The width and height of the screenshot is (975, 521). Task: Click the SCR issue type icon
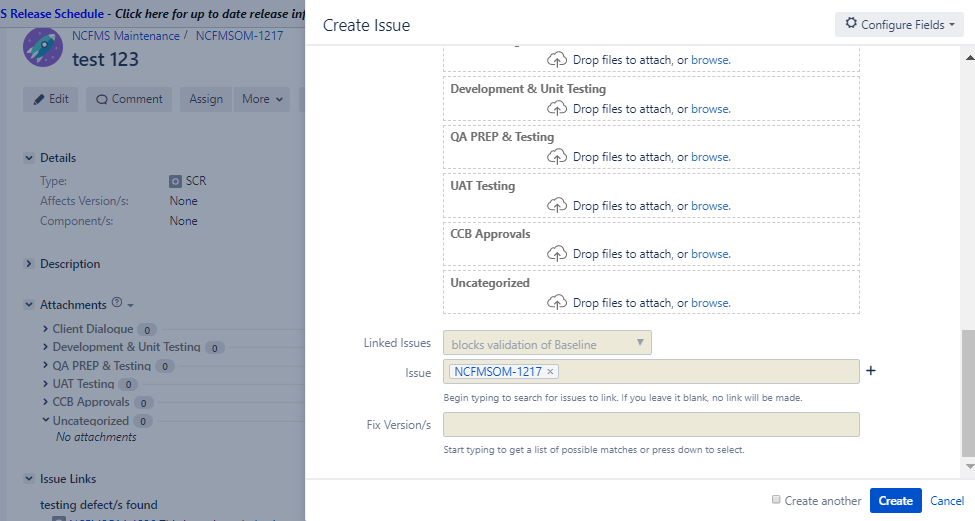(x=175, y=181)
